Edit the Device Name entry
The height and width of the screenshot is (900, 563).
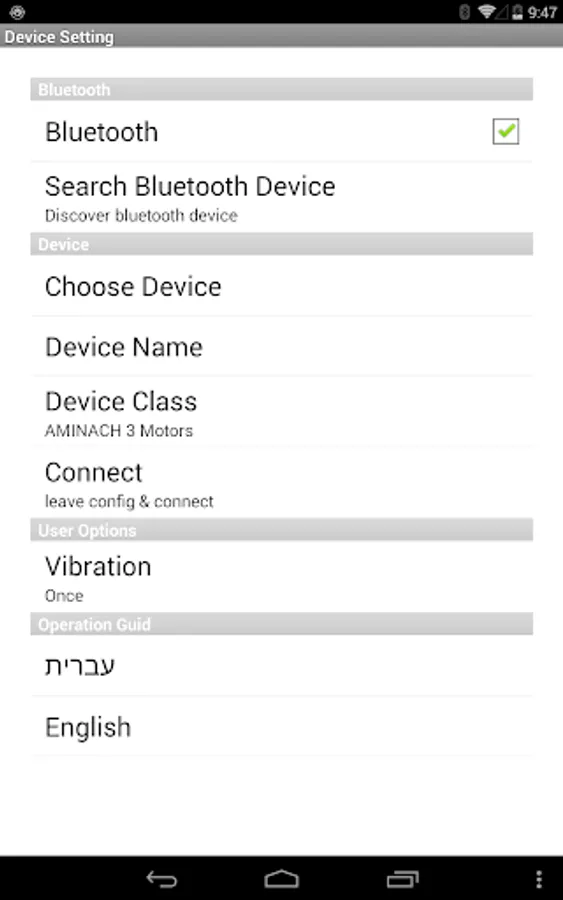[x=282, y=347]
